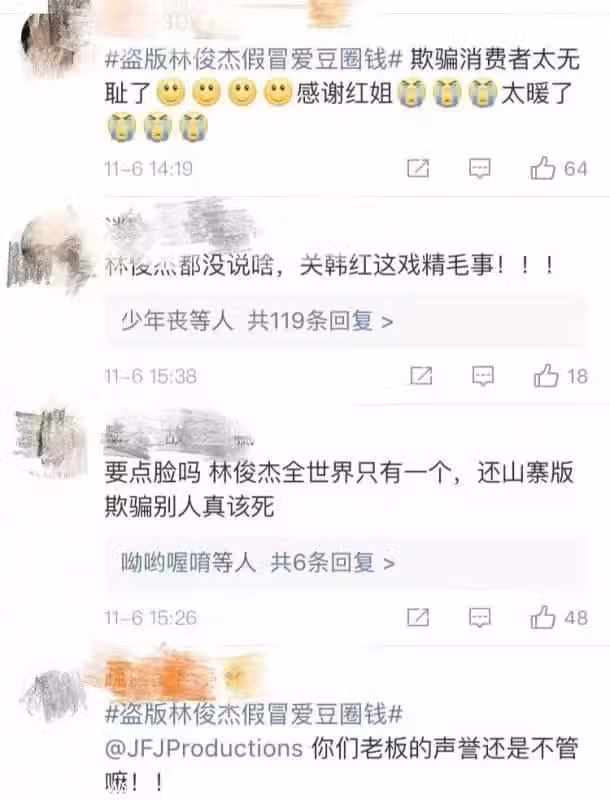
Task: Reply to the 15:38 comment via bubble icon
Action: (482, 377)
